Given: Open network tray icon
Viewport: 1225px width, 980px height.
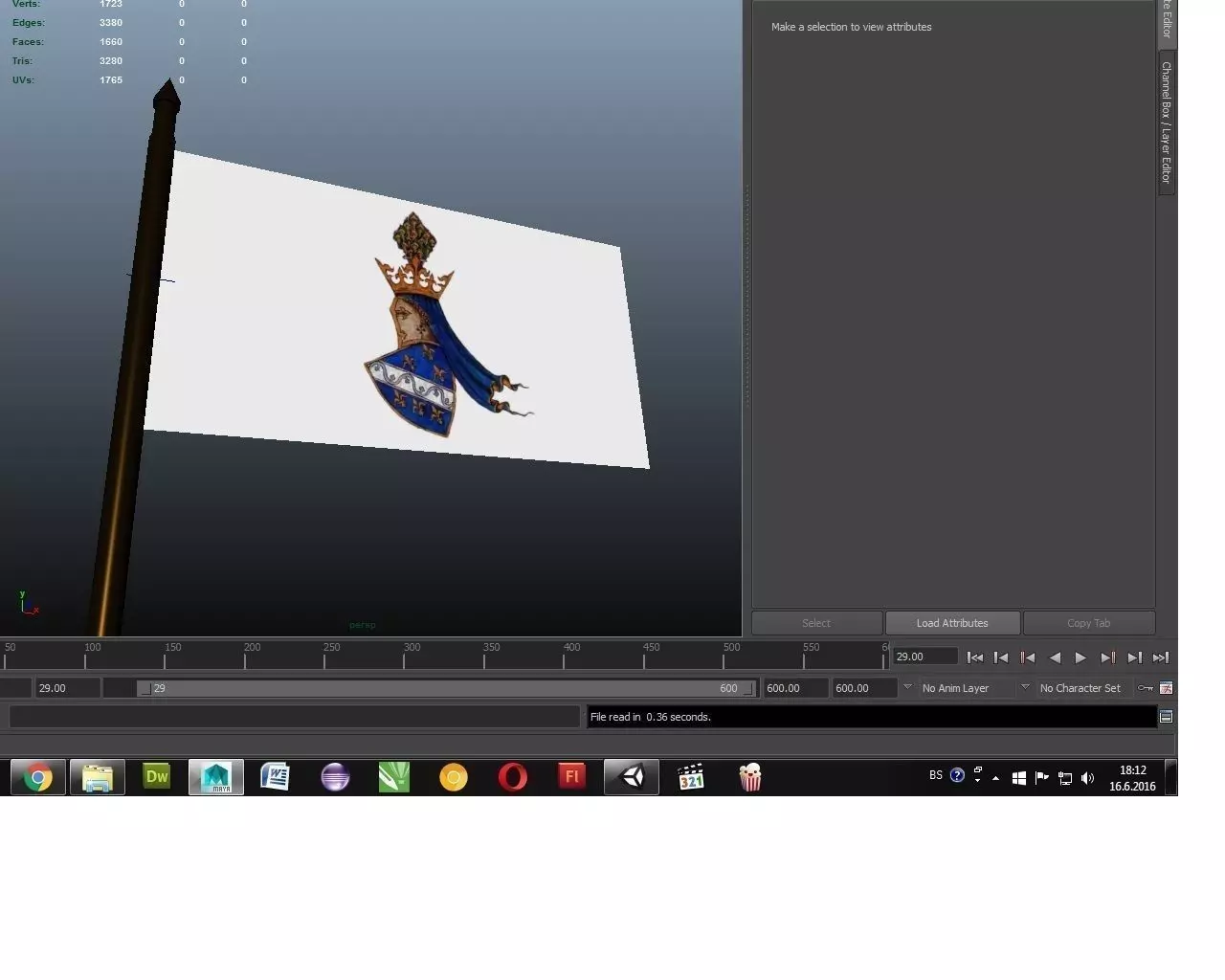Looking at the screenshot, I should pyautogui.click(x=1065, y=778).
